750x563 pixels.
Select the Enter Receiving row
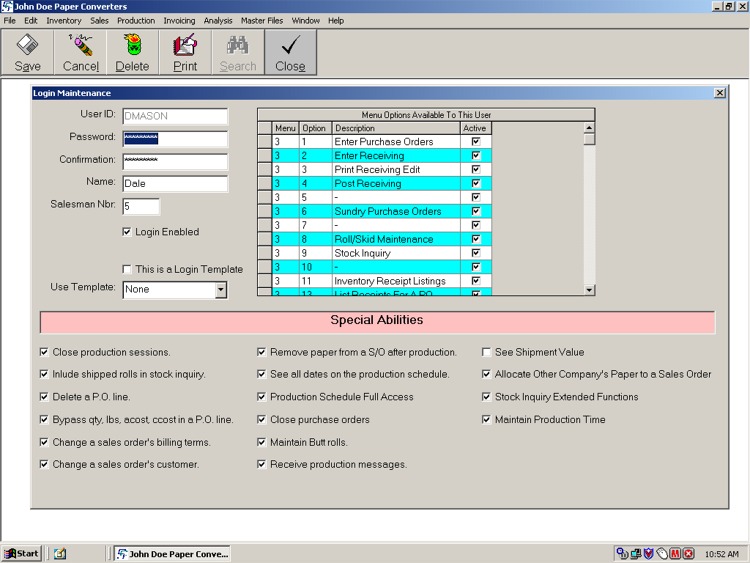381,155
